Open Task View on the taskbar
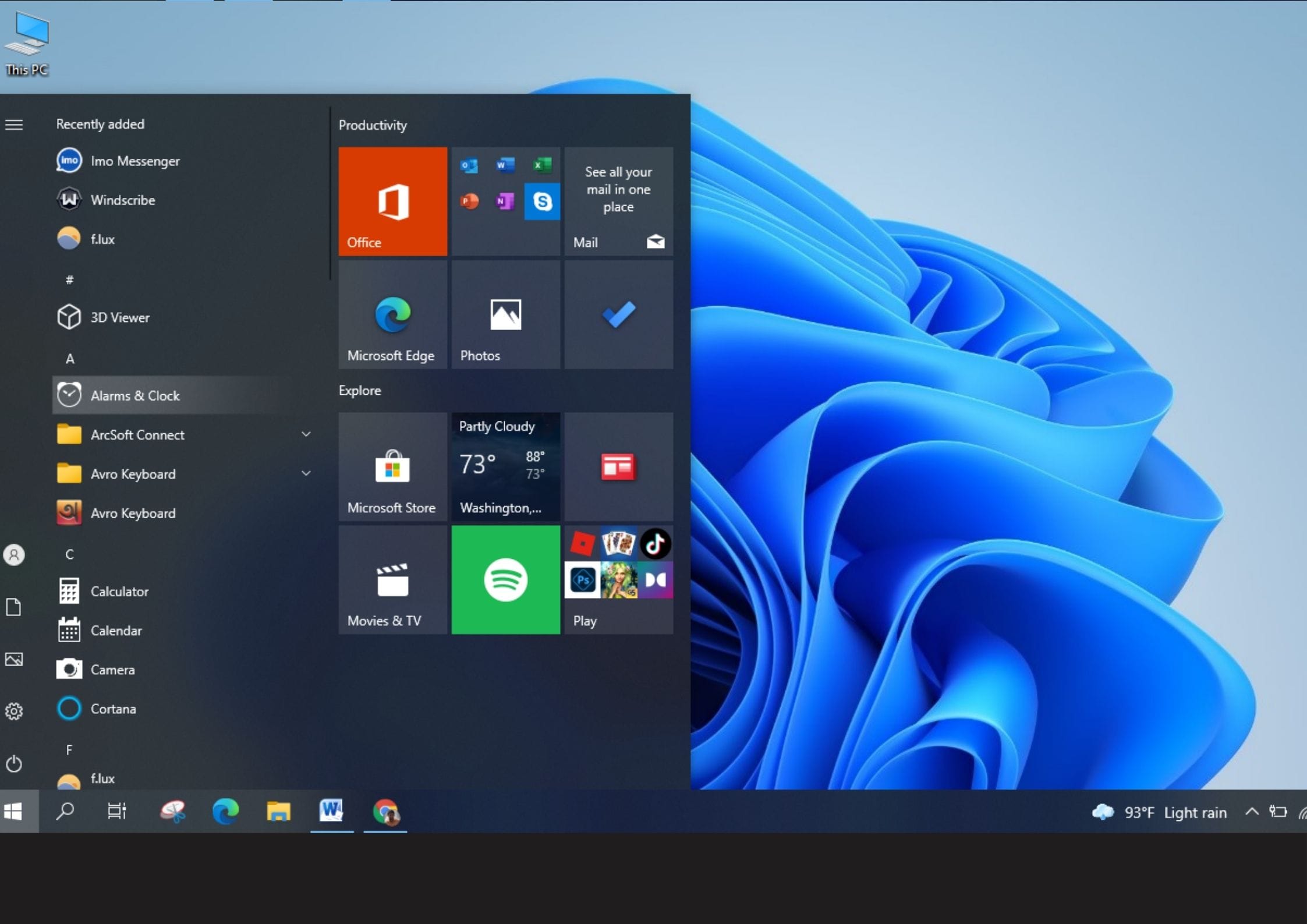 click(116, 811)
